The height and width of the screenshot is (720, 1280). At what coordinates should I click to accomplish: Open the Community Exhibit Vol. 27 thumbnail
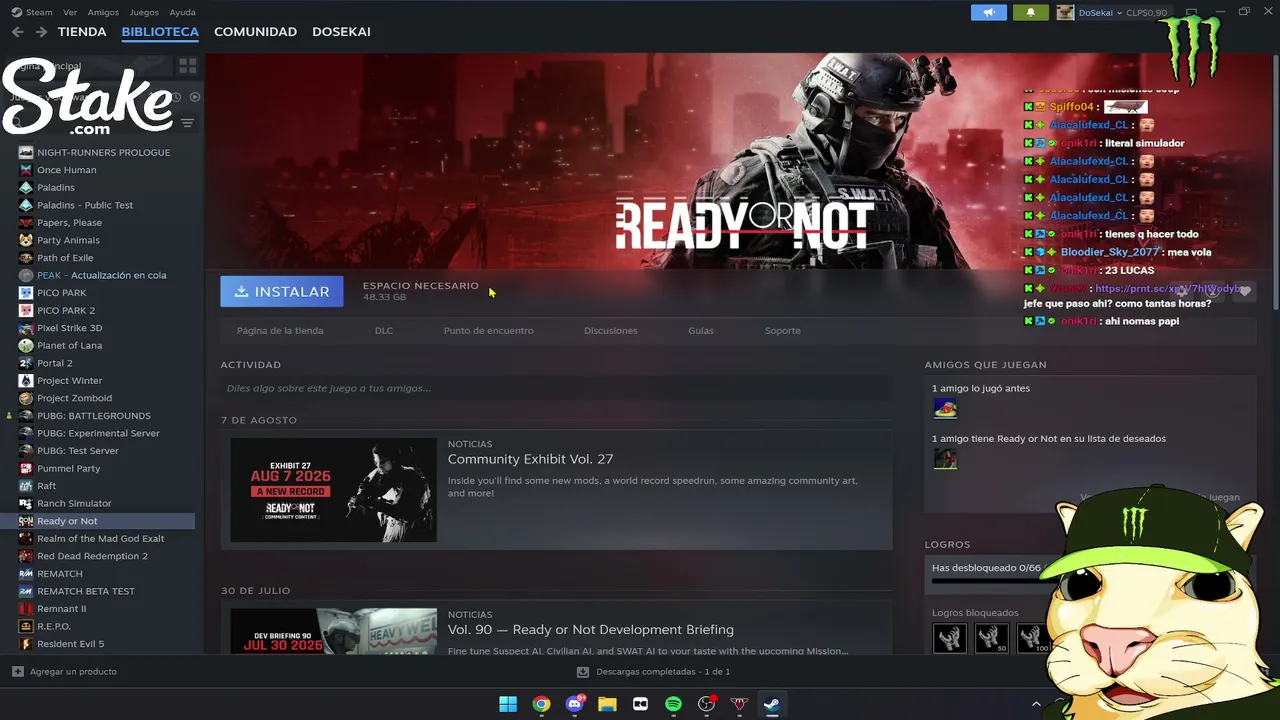(333, 490)
